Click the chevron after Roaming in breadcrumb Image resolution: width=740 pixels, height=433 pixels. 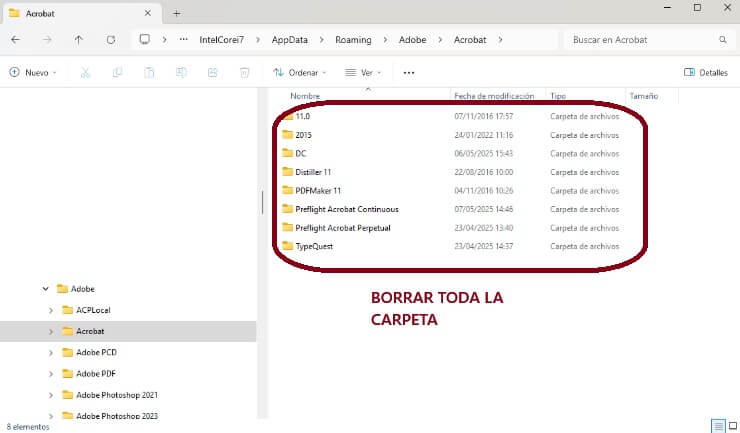click(385, 40)
